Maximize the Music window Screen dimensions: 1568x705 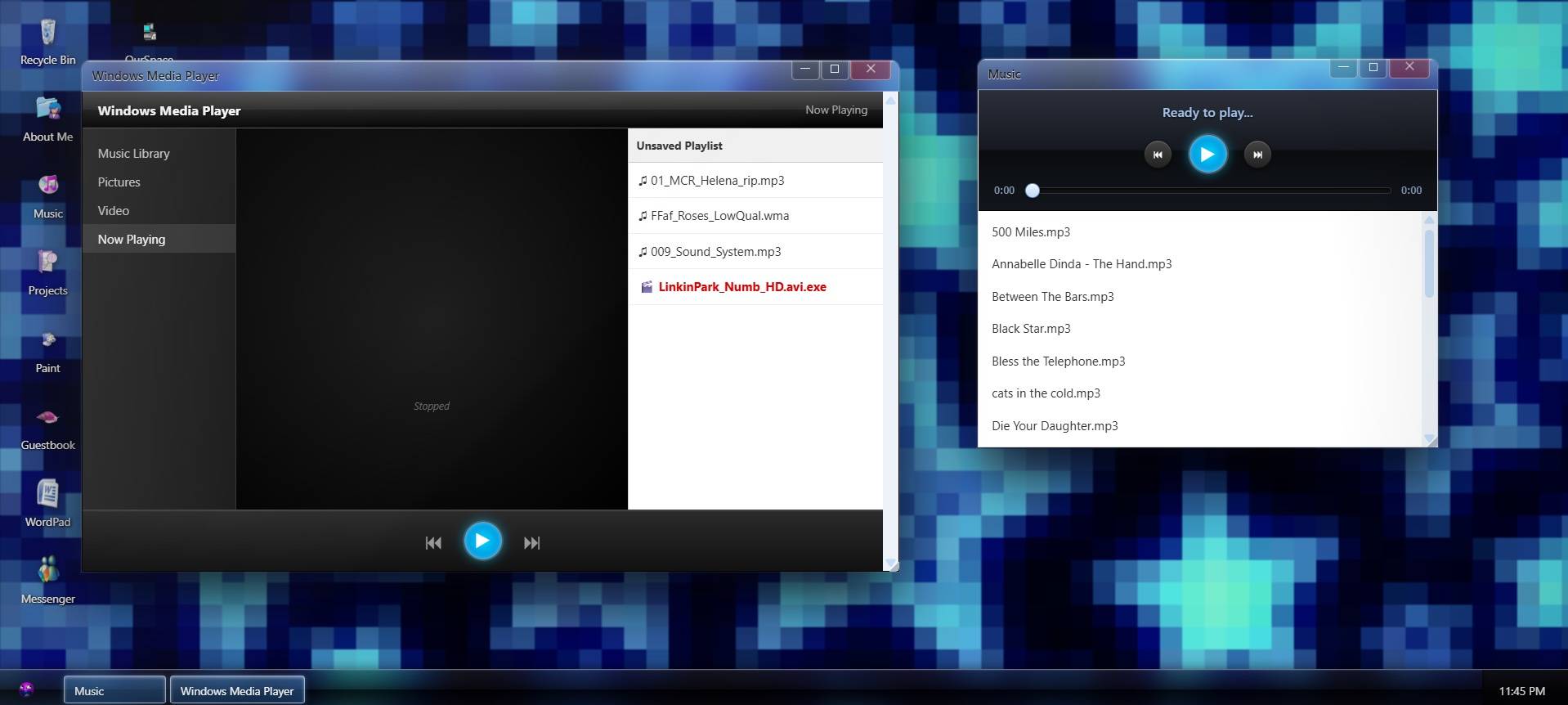click(1373, 68)
